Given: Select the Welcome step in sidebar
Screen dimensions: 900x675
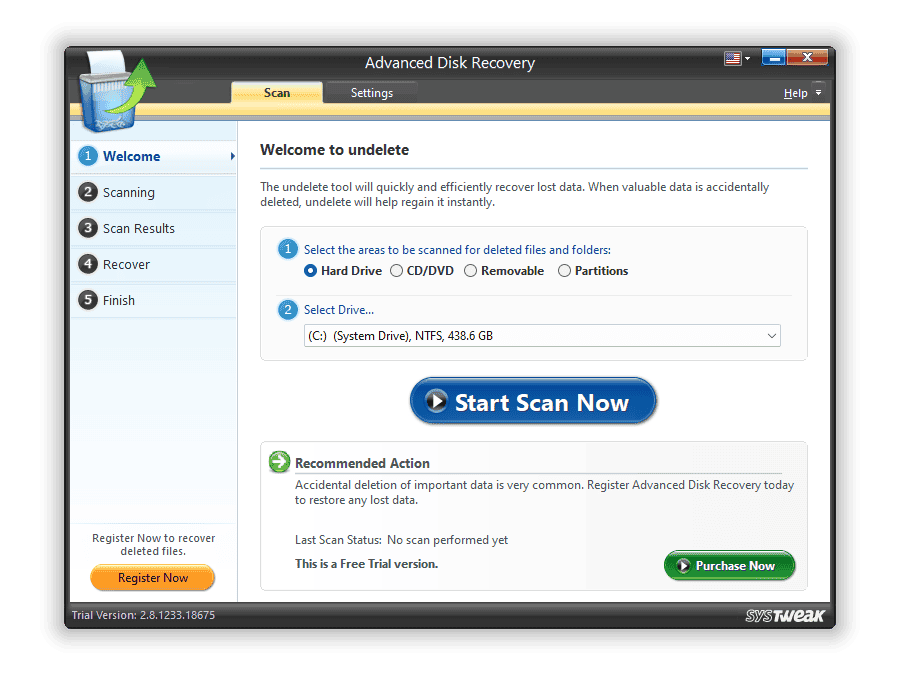Looking at the screenshot, I should click(154, 156).
